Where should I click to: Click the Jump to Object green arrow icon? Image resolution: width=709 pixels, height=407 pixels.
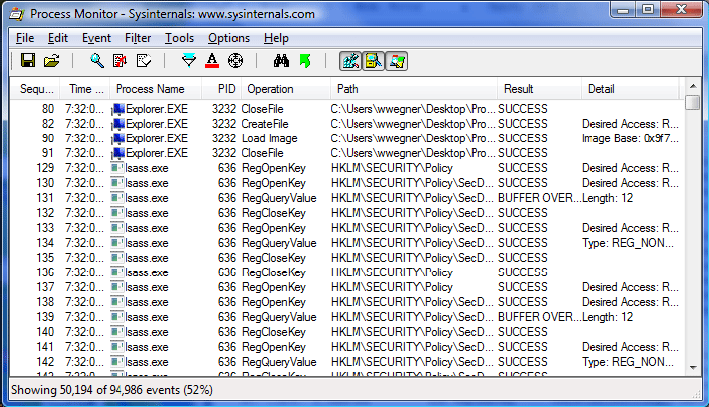305,60
